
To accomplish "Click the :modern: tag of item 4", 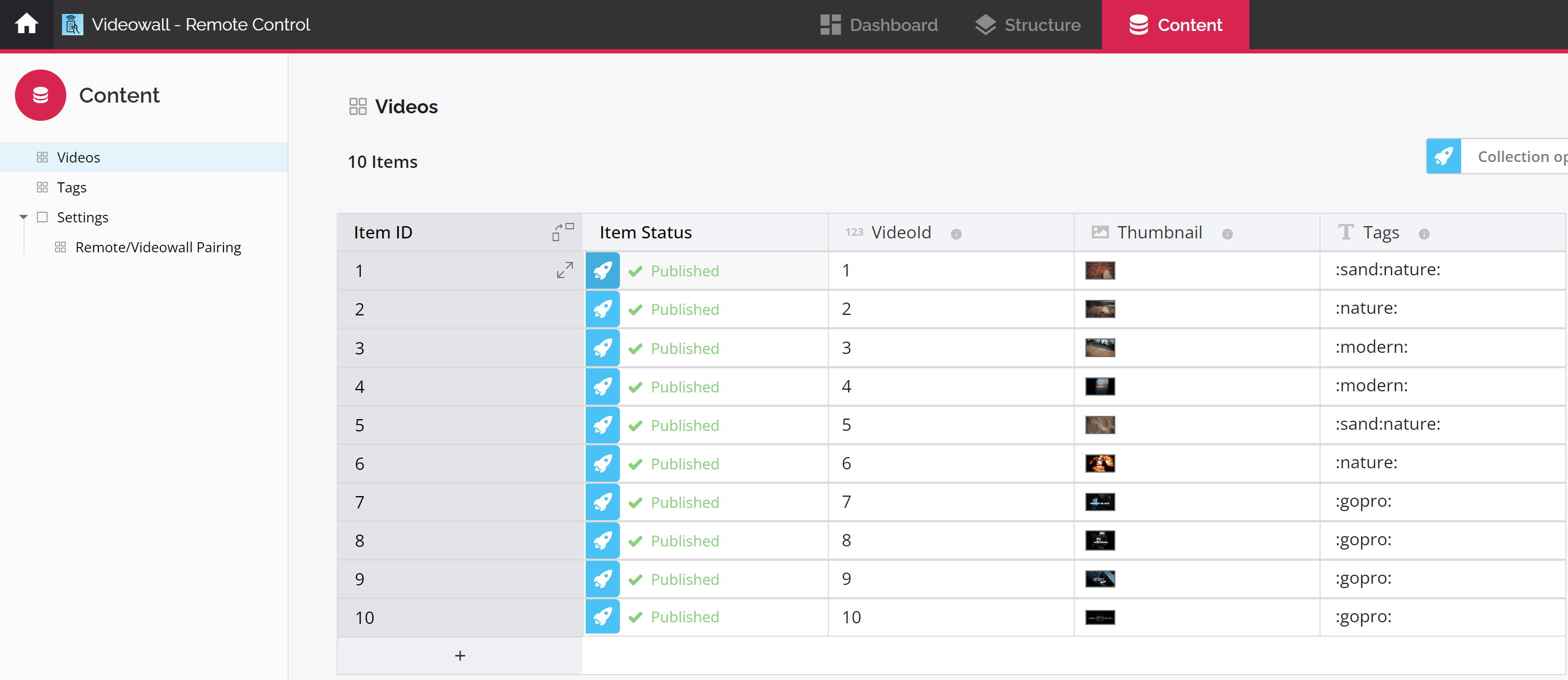I will coord(1371,385).
